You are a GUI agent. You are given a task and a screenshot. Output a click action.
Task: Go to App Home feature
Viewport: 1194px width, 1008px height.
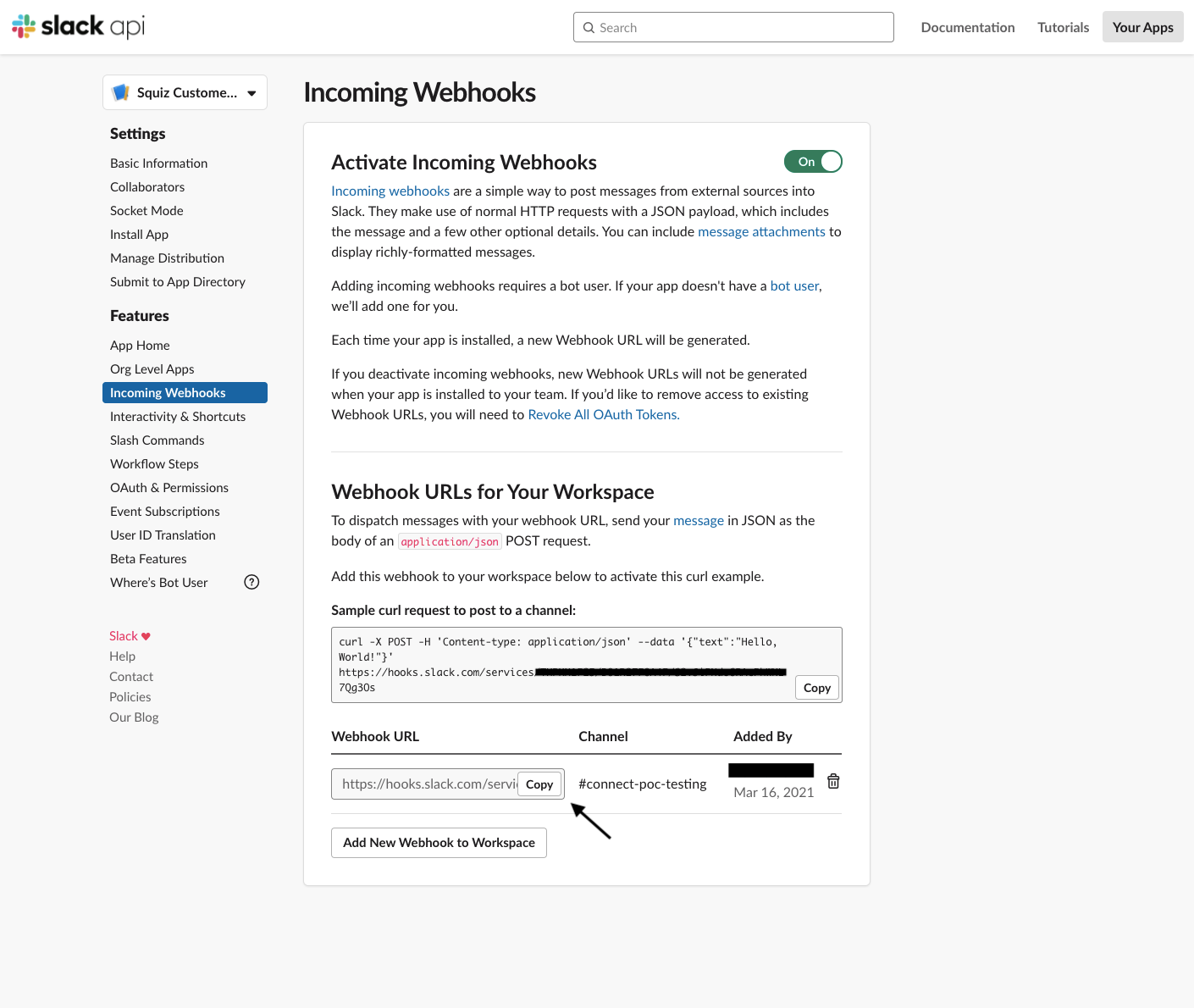click(x=140, y=346)
